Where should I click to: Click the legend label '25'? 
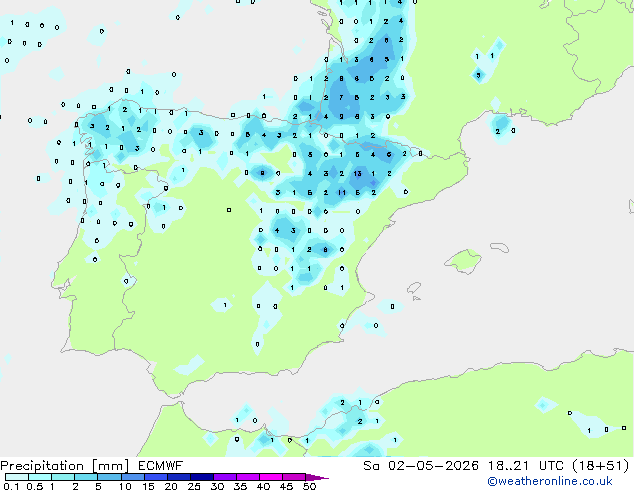click(194, 486)
